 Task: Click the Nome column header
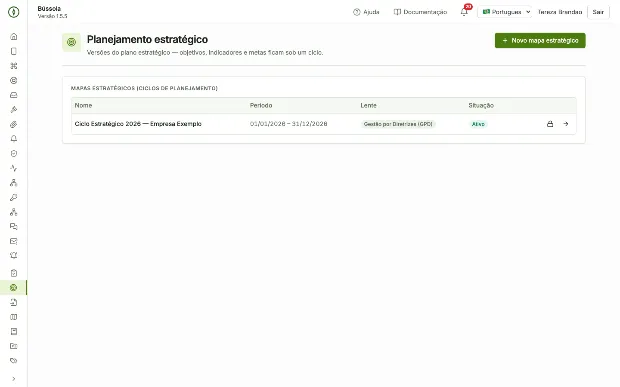(83, 106)
